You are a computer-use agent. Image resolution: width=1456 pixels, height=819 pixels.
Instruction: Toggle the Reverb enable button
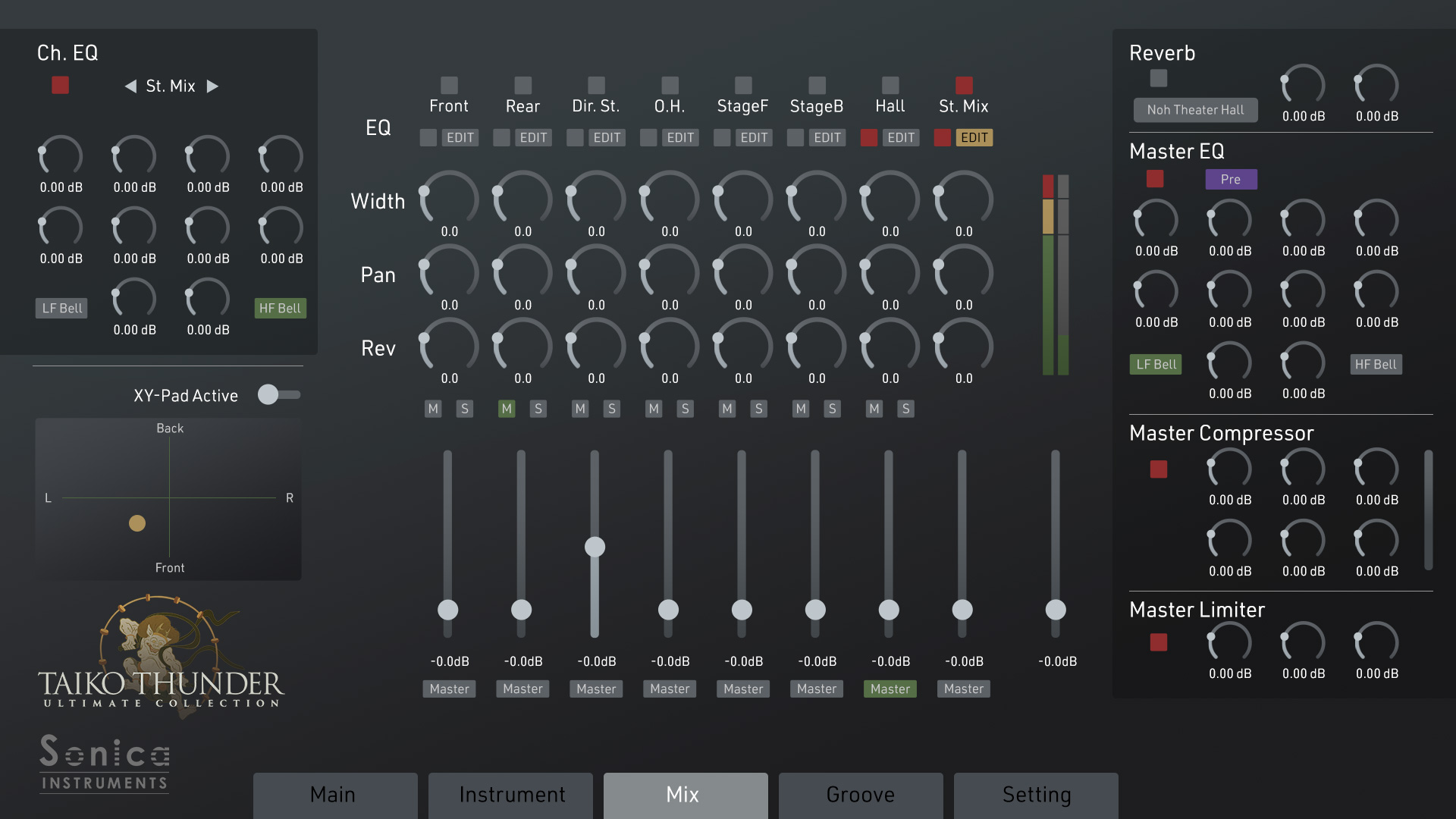point(1158,78)
